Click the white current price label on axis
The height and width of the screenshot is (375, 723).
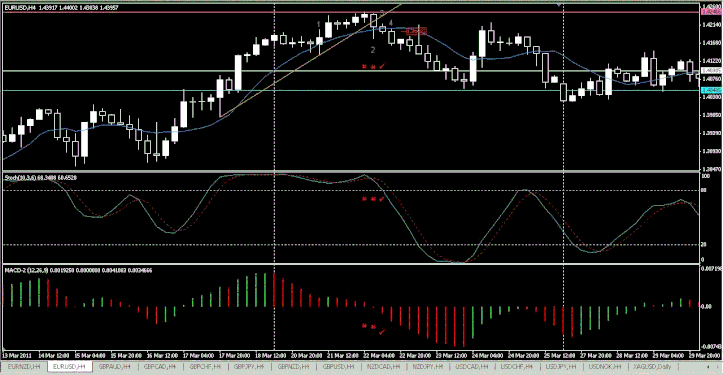(x=711, y=71)
